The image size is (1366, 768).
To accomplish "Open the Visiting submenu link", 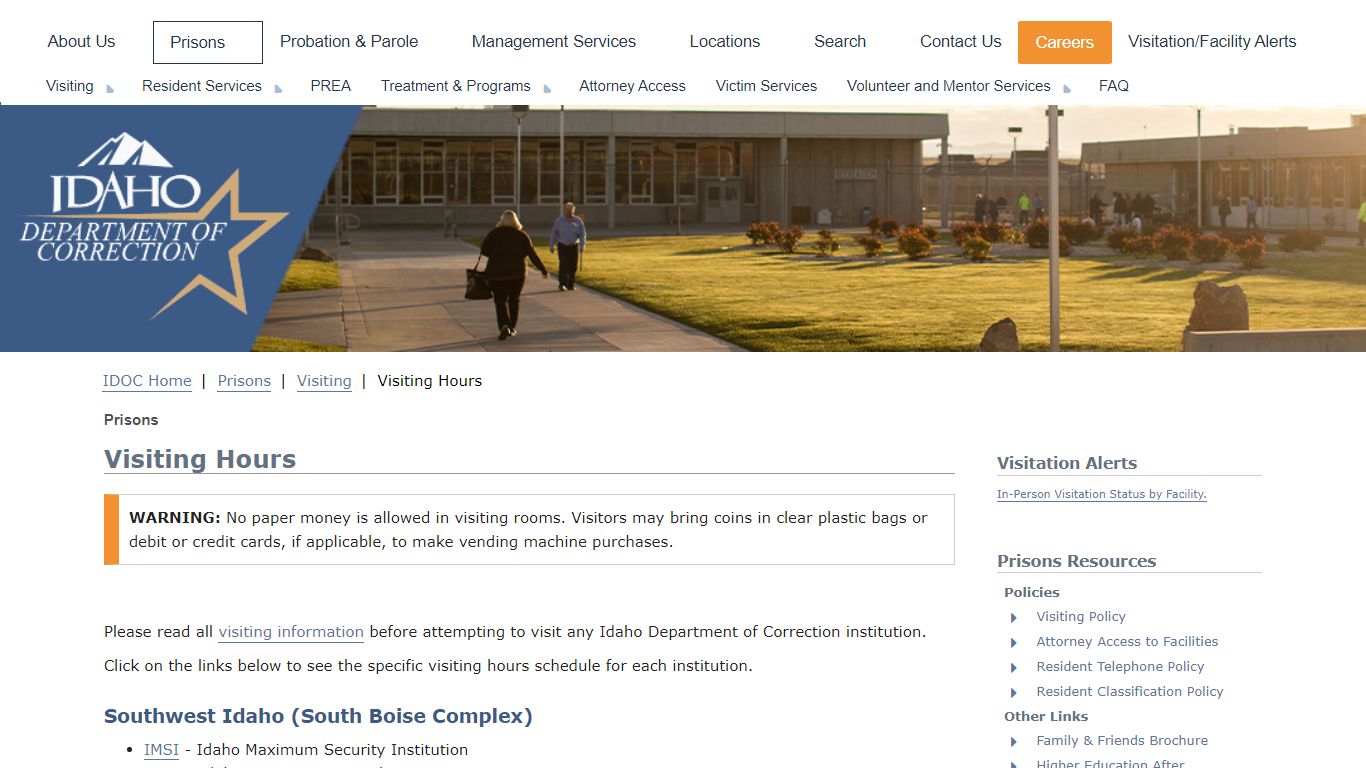I will pyautogui.click(x=70, y=86).
